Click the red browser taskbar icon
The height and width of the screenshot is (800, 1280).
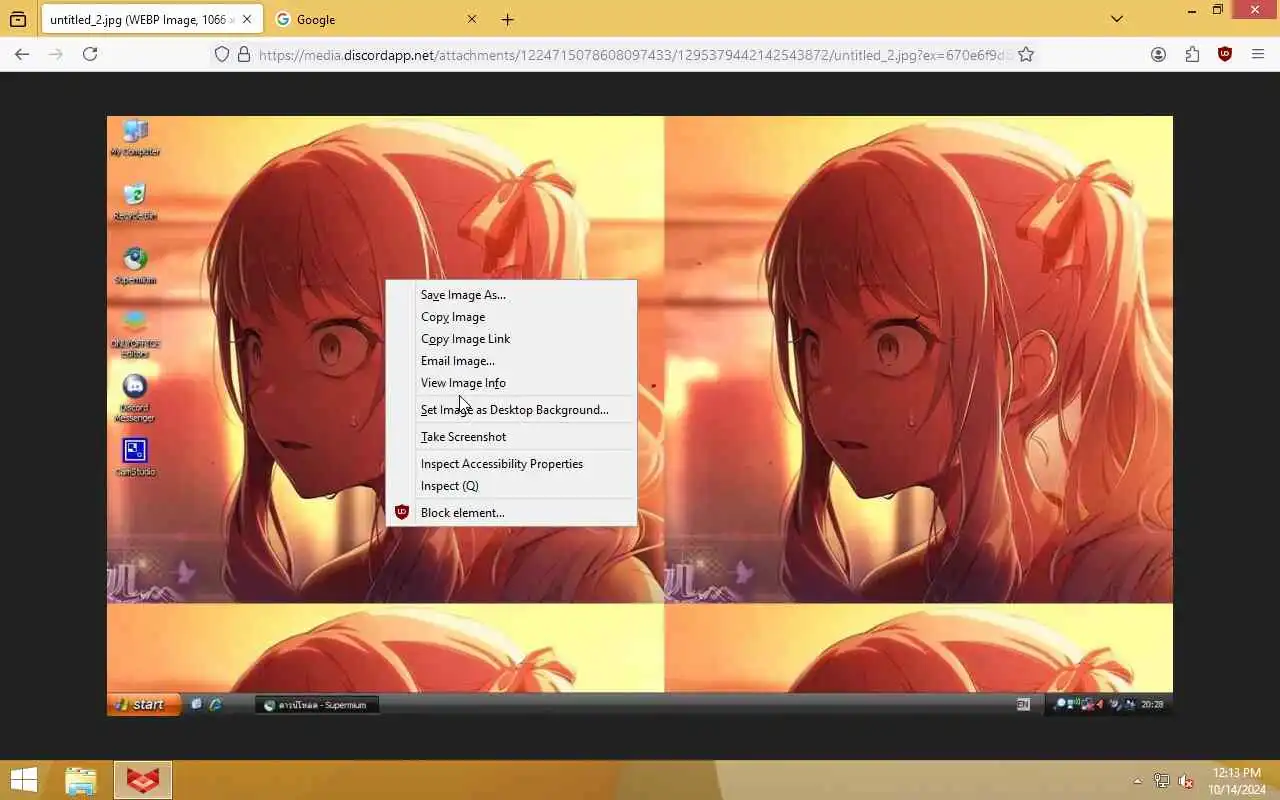(x=143, y=780)
